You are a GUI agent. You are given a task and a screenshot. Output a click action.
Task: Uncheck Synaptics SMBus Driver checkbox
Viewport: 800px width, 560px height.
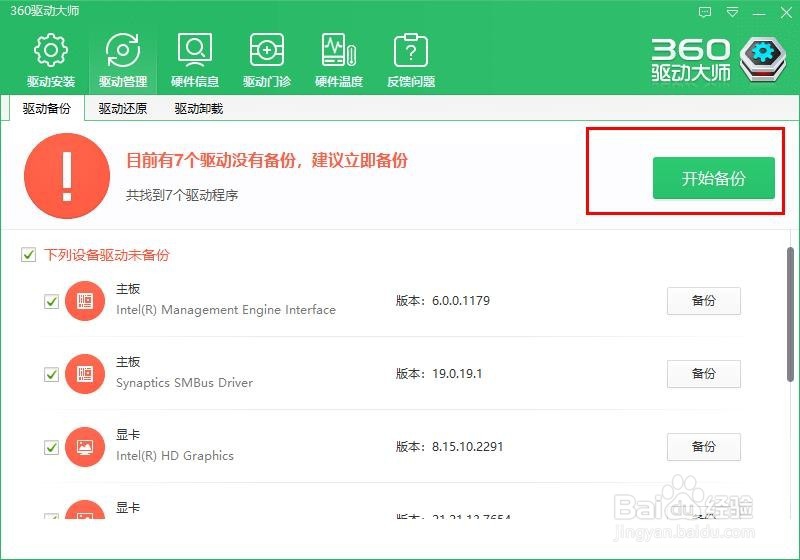pyautogui.click(x=52, y=374)
